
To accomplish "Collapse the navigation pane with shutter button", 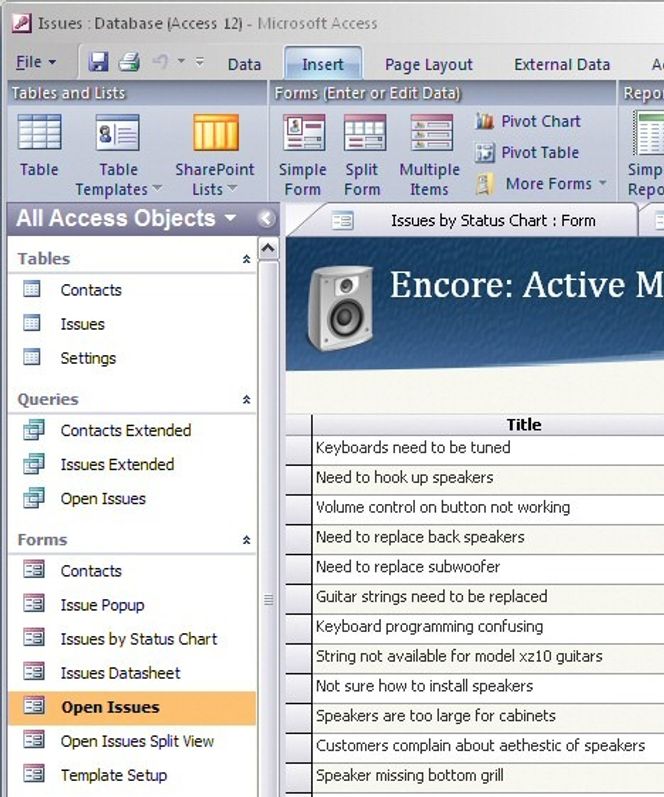I will coord(266,219).
